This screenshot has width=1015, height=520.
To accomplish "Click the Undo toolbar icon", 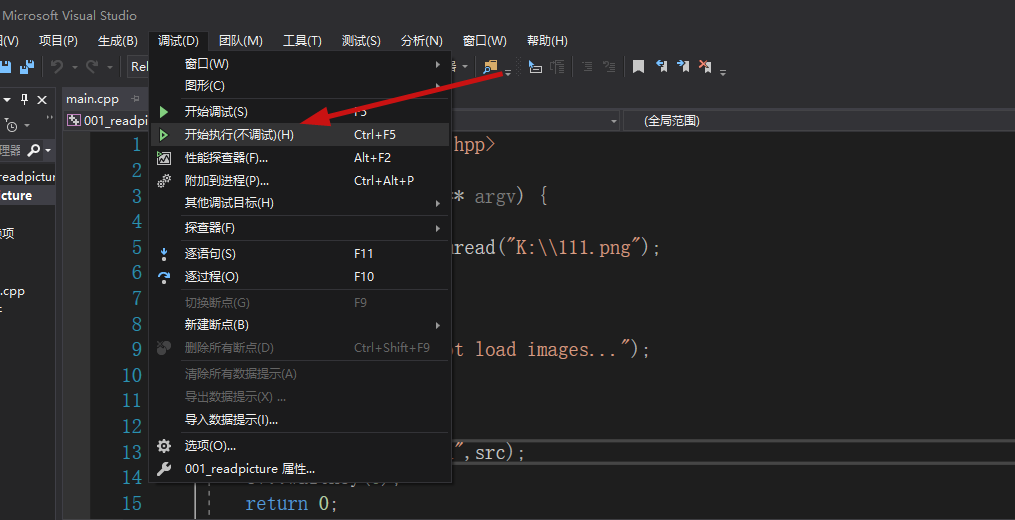I will point(57,66).
